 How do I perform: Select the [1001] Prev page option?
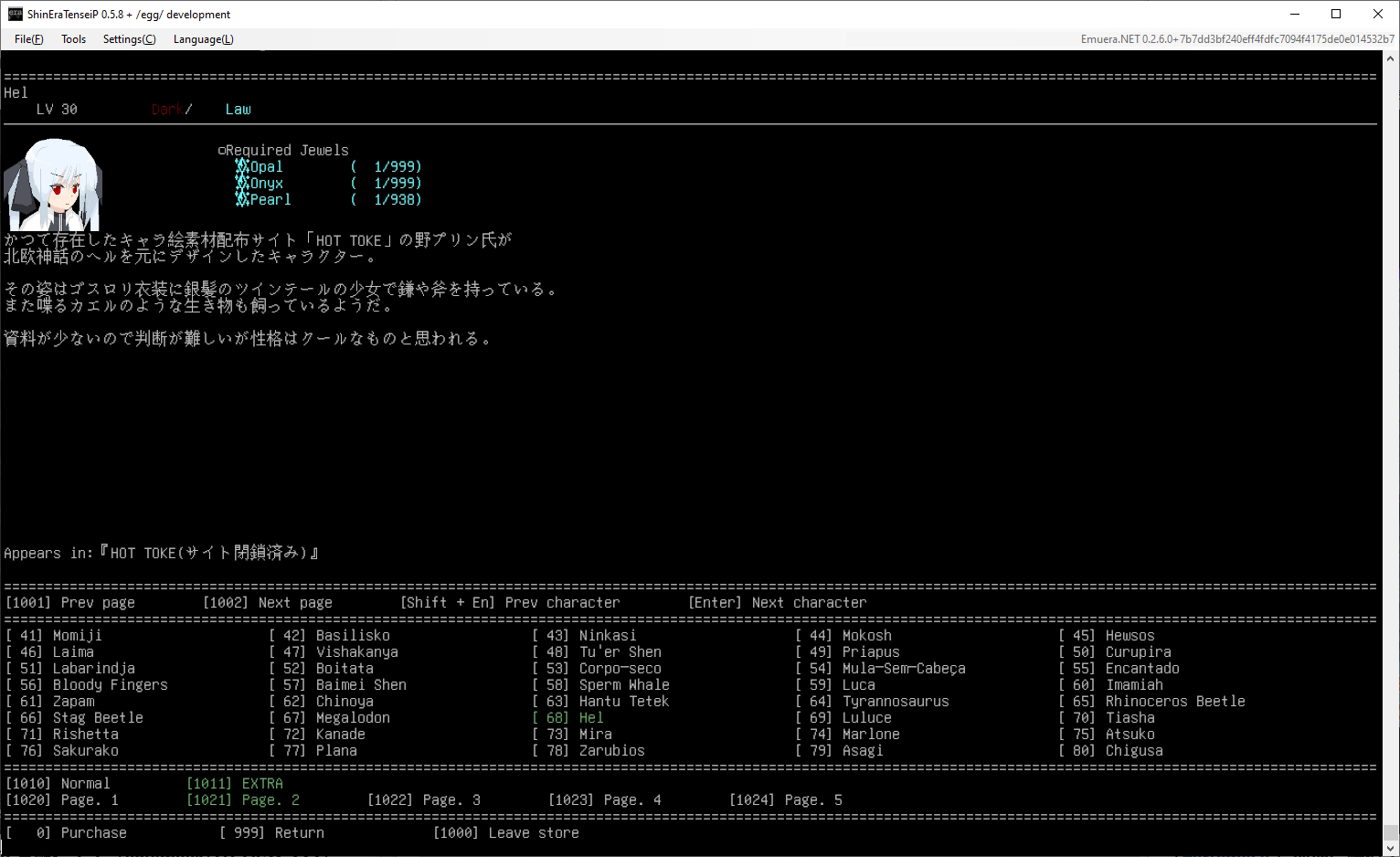[x=70, y=603]
